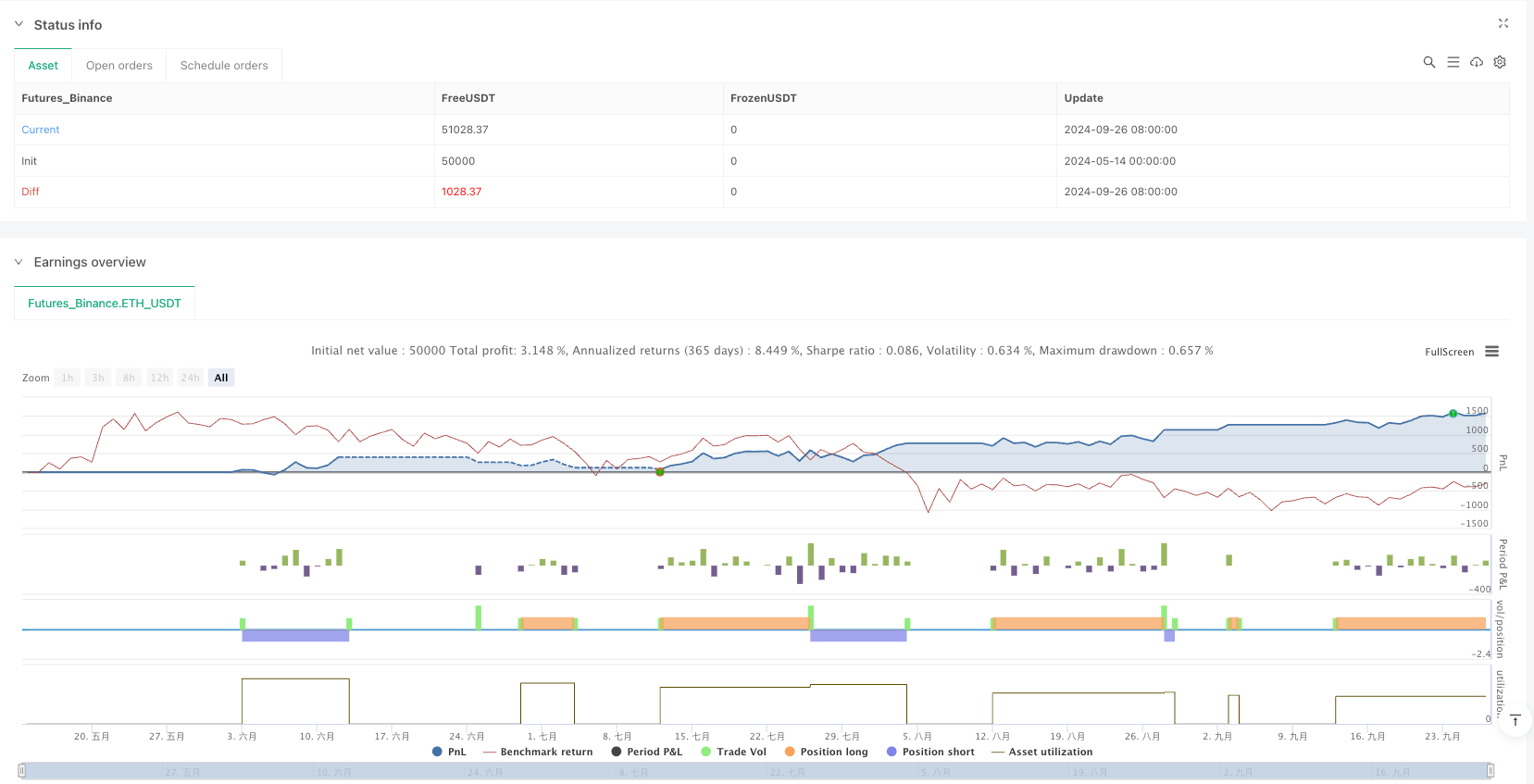Open the chart hamburger menu icon
Viewport: 1534px width, 784px height.
[1491, 352]
